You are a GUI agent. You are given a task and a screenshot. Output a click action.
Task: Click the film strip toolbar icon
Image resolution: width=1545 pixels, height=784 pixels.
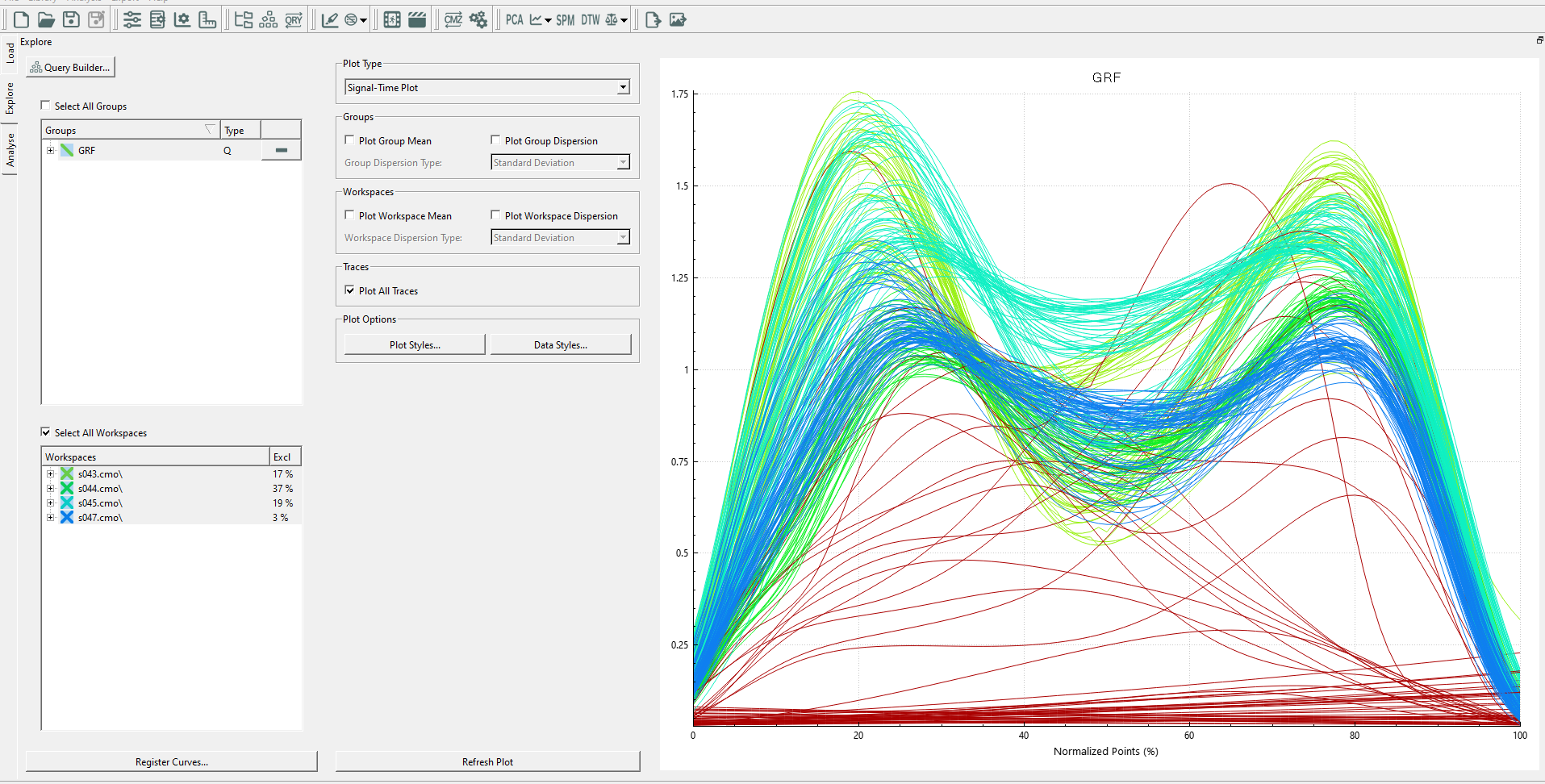[392, 19]
